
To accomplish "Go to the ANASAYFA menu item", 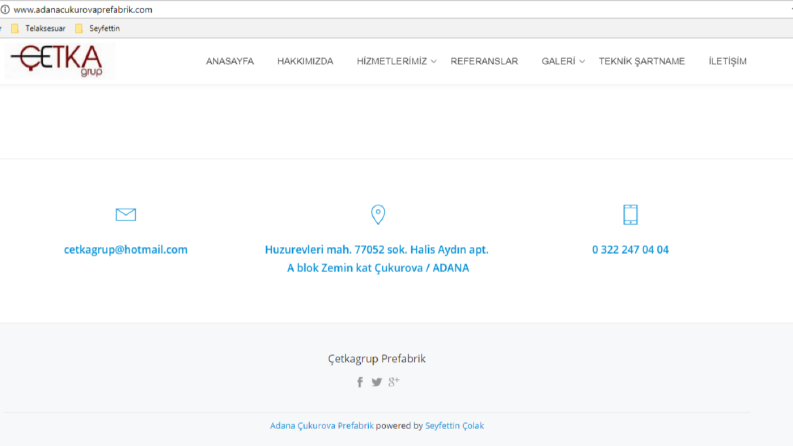I will pos(230,61).
